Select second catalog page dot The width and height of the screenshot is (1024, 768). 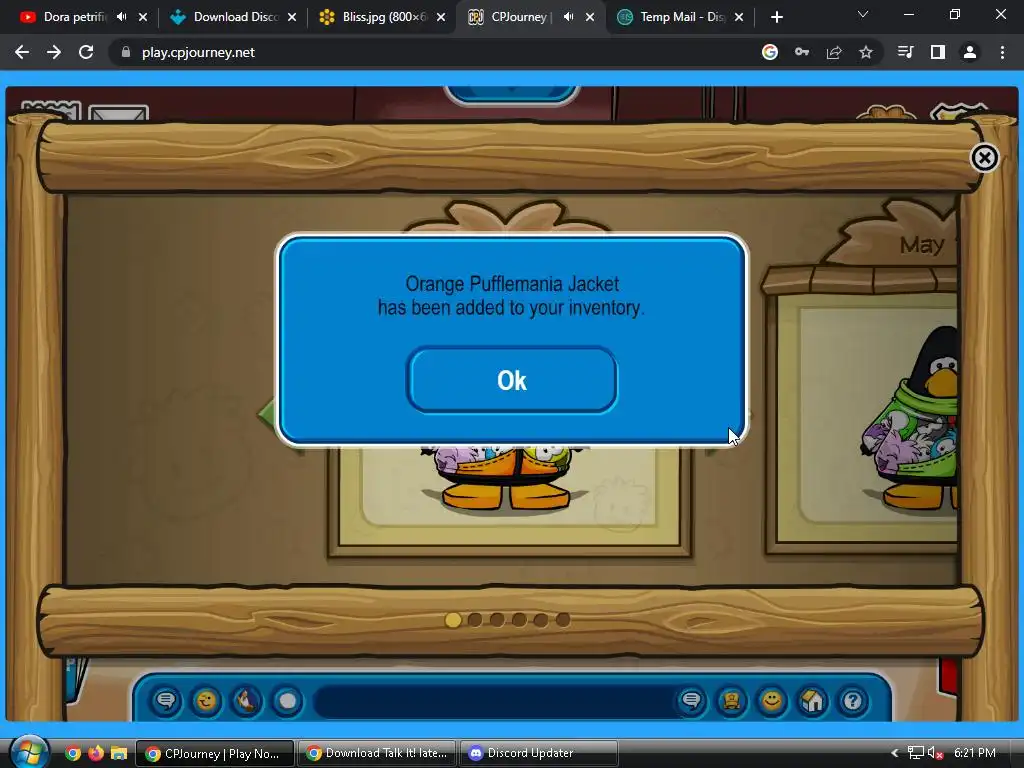[475, 620]
